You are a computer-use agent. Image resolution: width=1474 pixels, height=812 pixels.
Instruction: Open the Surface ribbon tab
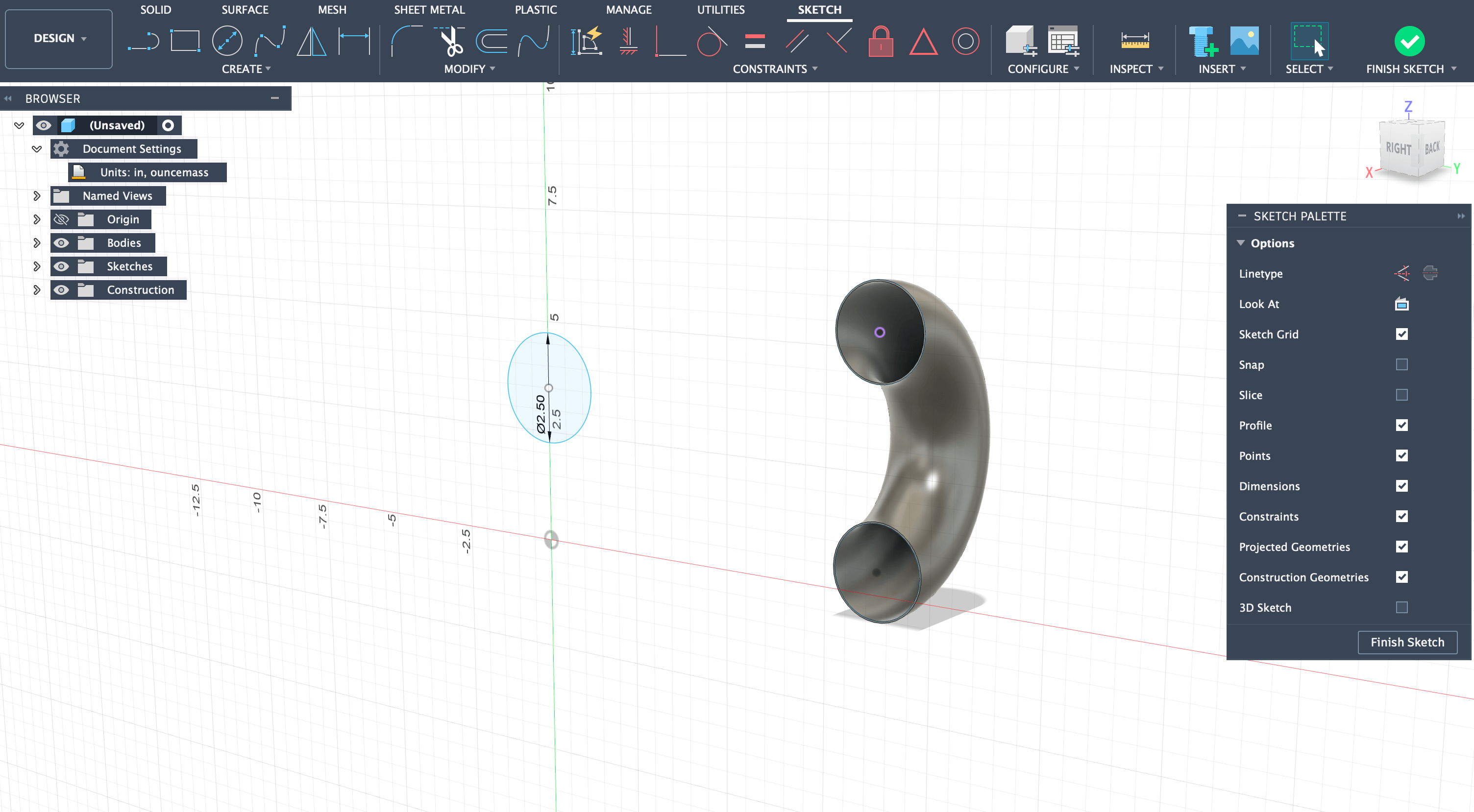click(x=245, y=10)
